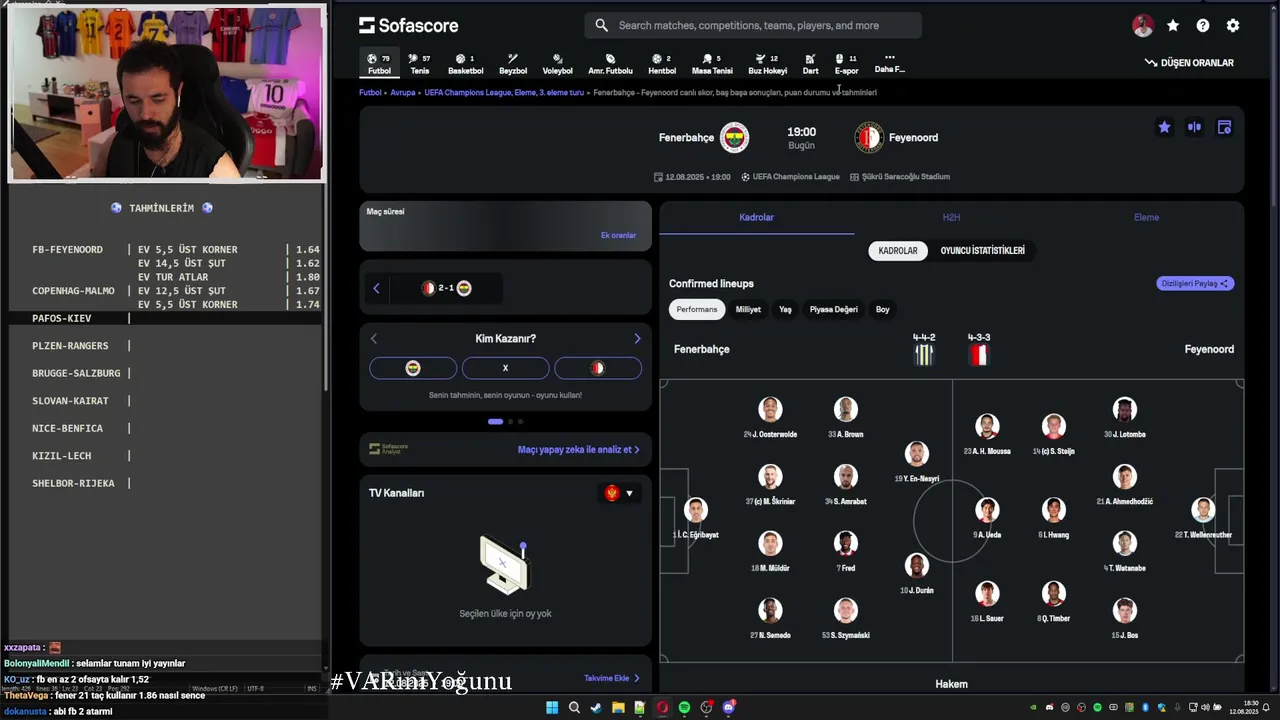Go to previous leg using left arrow

coord(376,288)
